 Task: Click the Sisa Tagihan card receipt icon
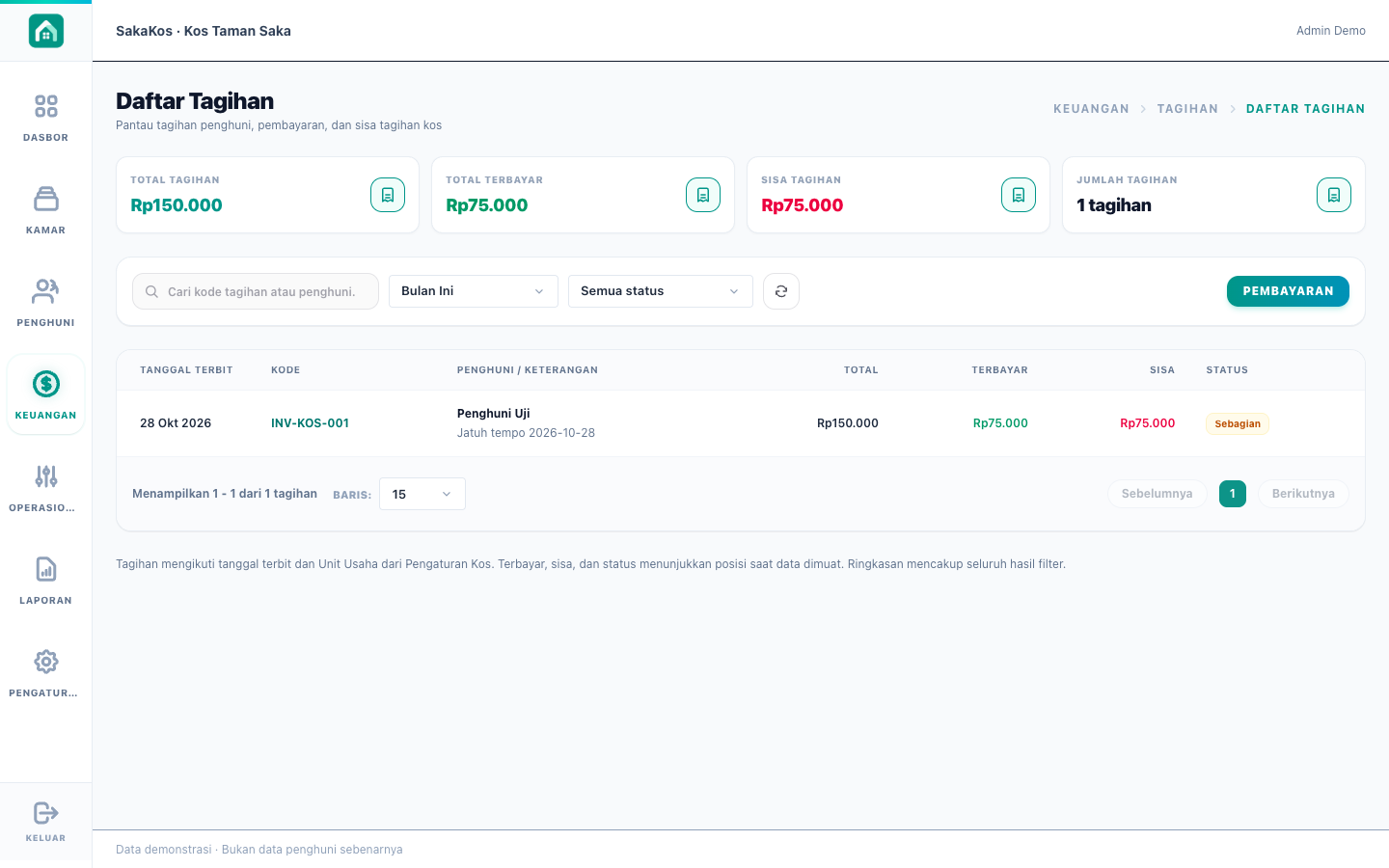point(1019,195)
